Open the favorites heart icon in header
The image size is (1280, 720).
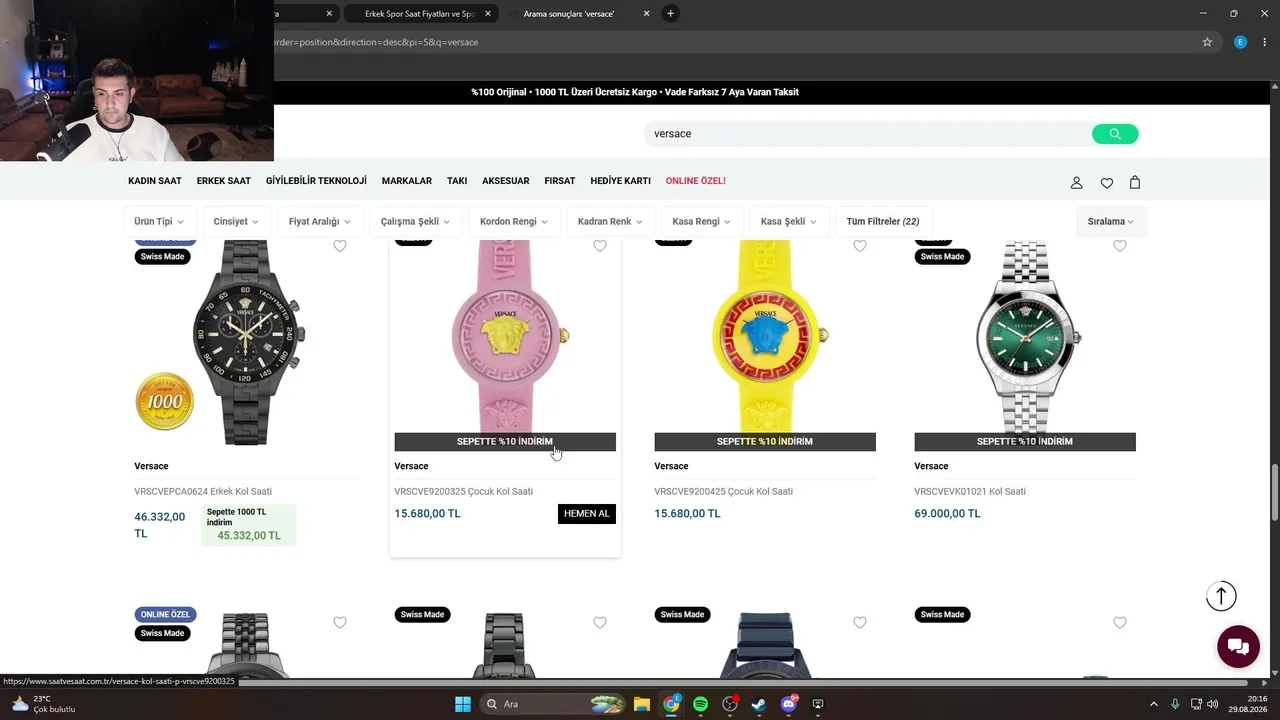tap(1107, 182)
